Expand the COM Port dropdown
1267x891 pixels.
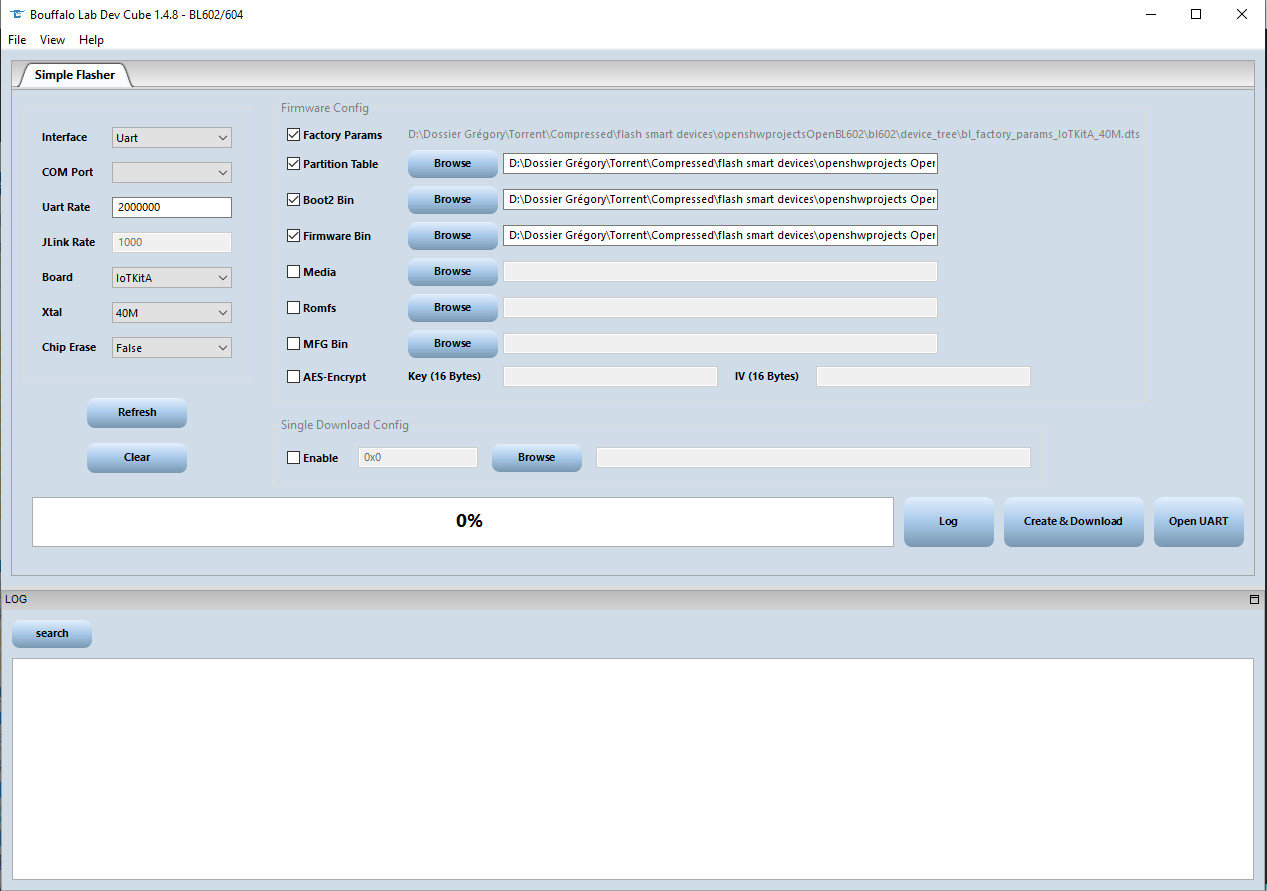(172, 173)
